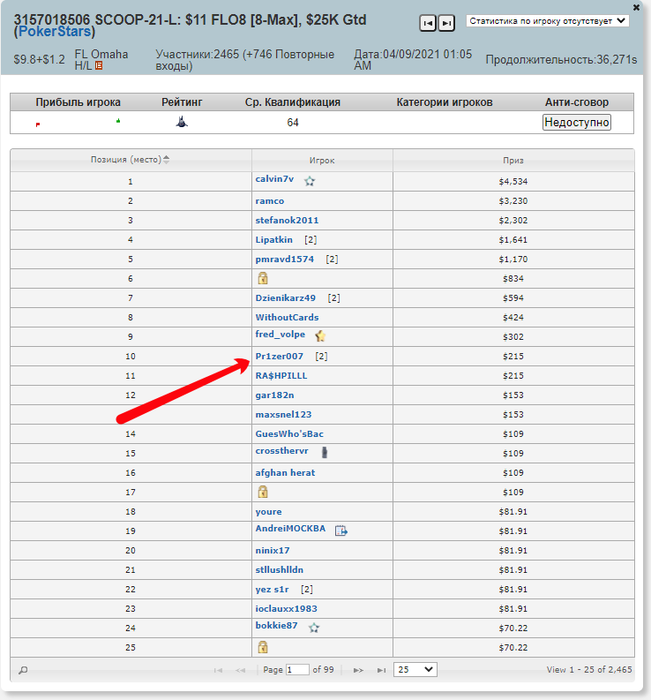Click the lock icon in position 6

(x=263, y=278)
